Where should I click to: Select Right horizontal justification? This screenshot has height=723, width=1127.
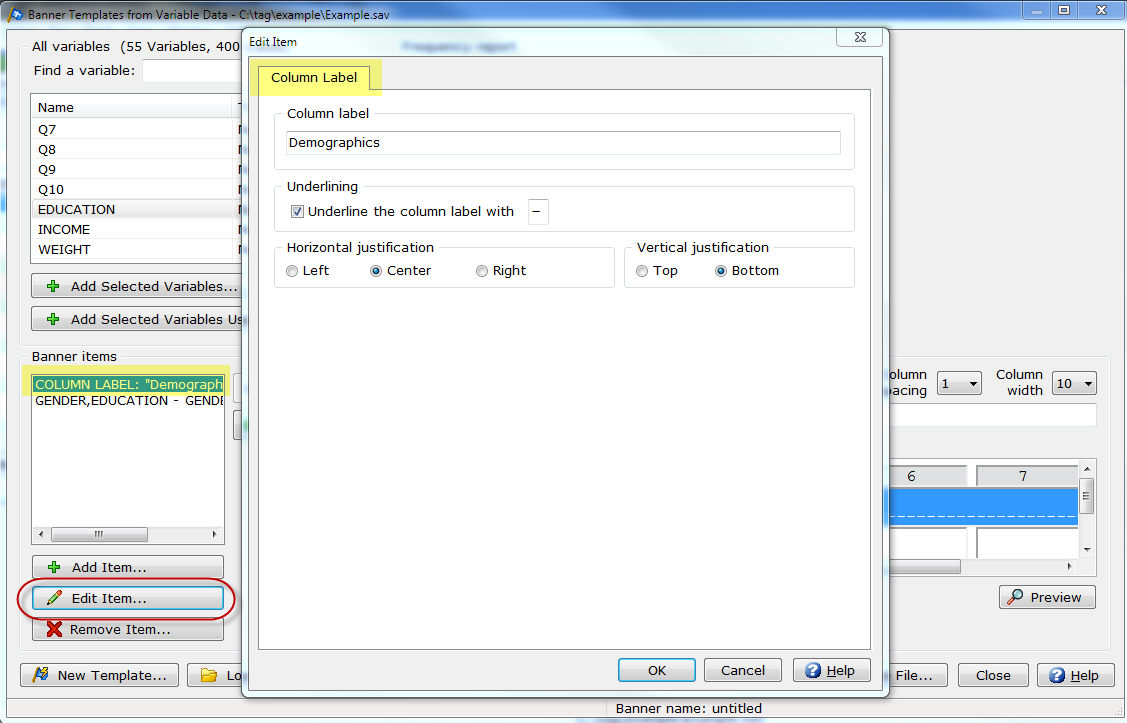coord(482,271)
